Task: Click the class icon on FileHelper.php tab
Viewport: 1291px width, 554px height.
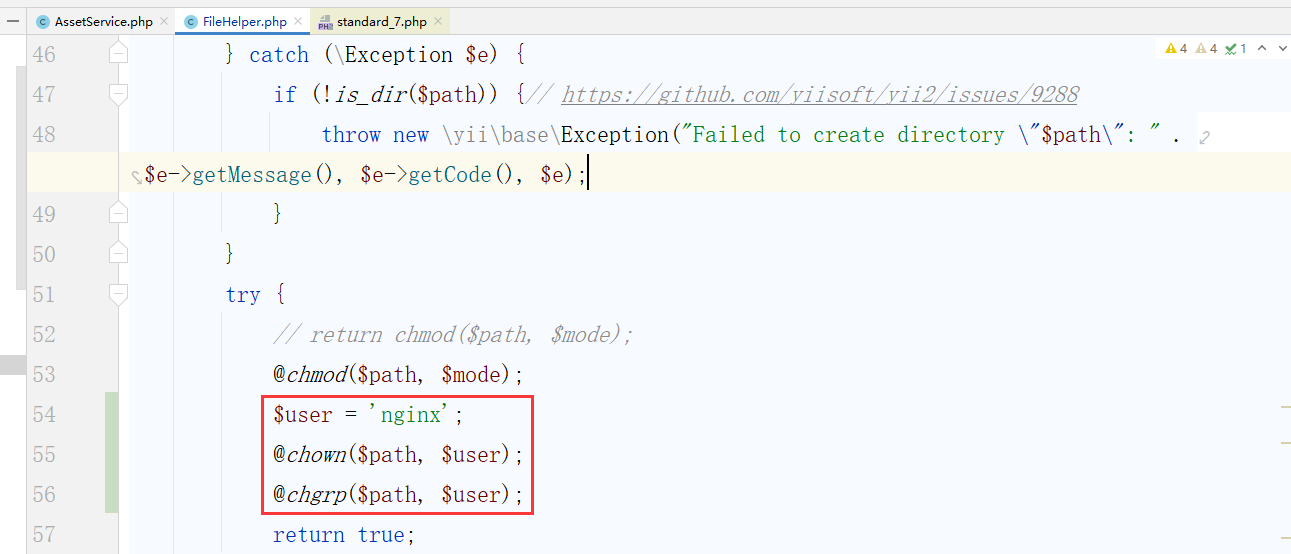Action: [191, 22]
